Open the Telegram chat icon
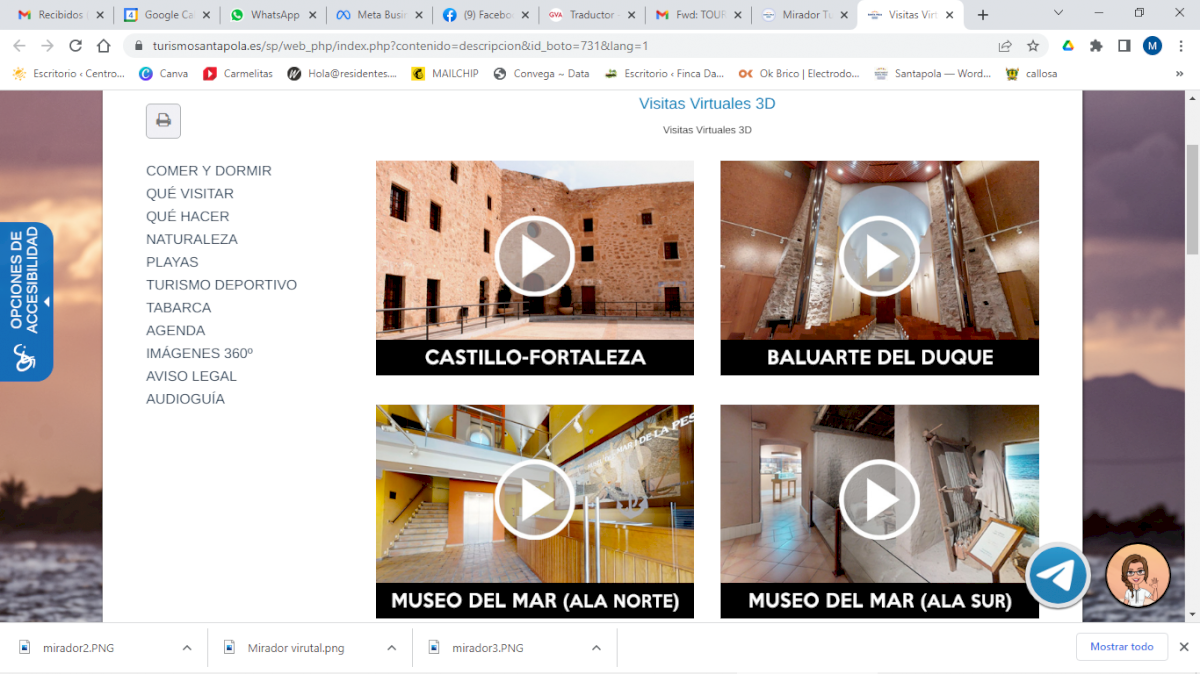Screen dimensions: 1200x674 coord(1058,576)
